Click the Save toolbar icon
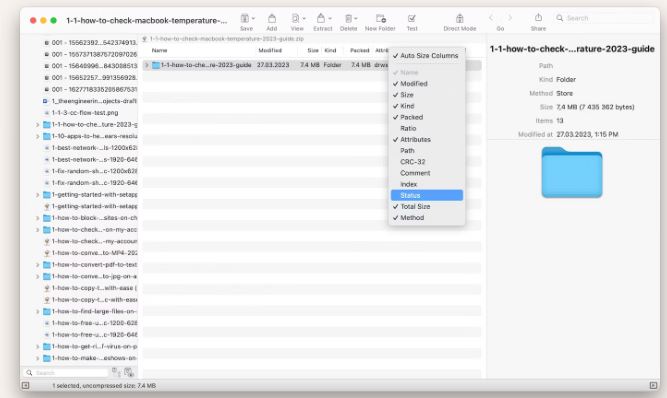This screenshot has width=667, height=398. (x=245, y=18)
